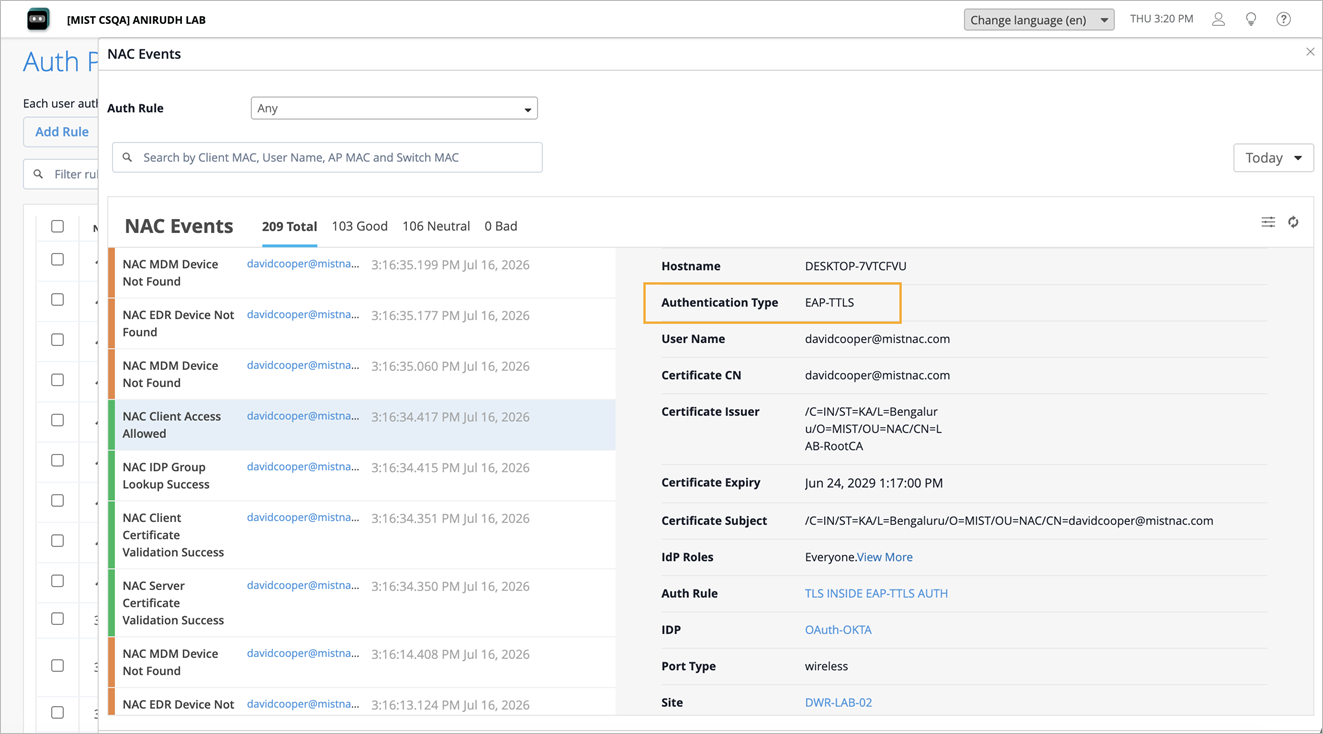1323x734 pixels.
Task: Click the Certificate Expiry Jun 24, 2029 value
Action: [873, 483]
